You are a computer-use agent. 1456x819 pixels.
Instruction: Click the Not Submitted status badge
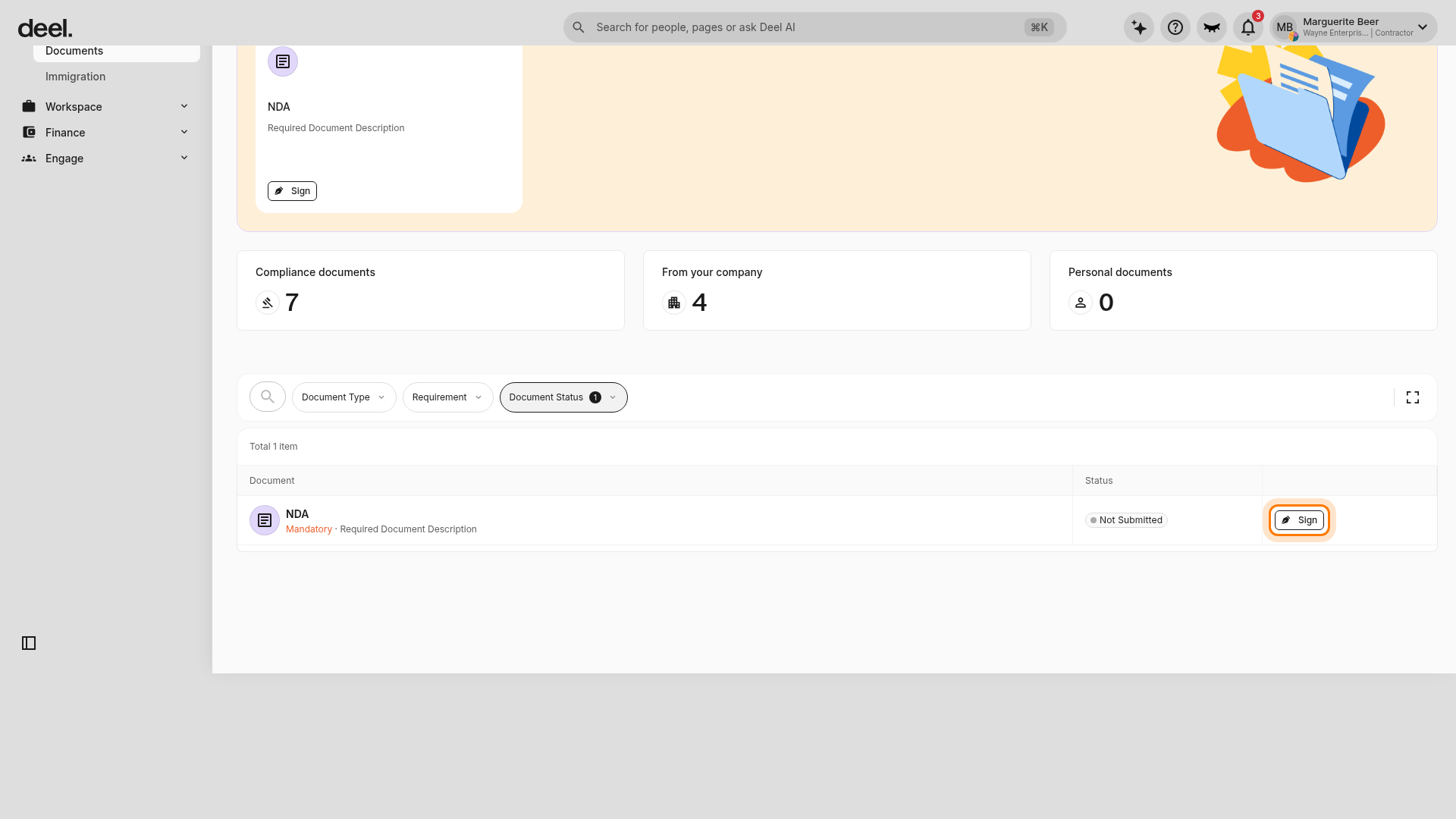[1126, 520]
